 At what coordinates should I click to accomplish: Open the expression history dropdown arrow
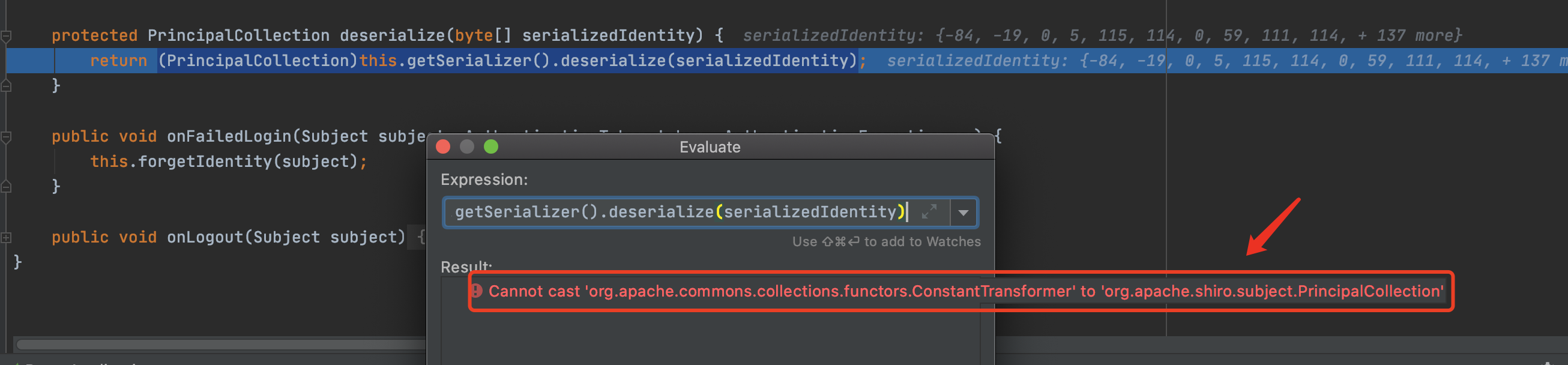(x=963, y=213)
